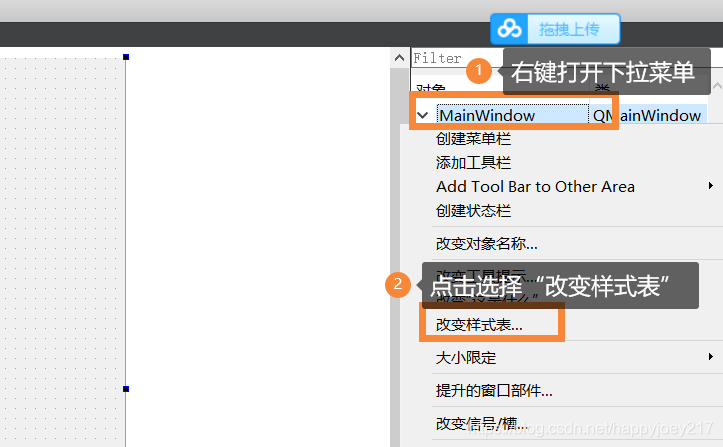Select the QMainWindow class cell
Viewport: 723px width, 447px height.
647,115
